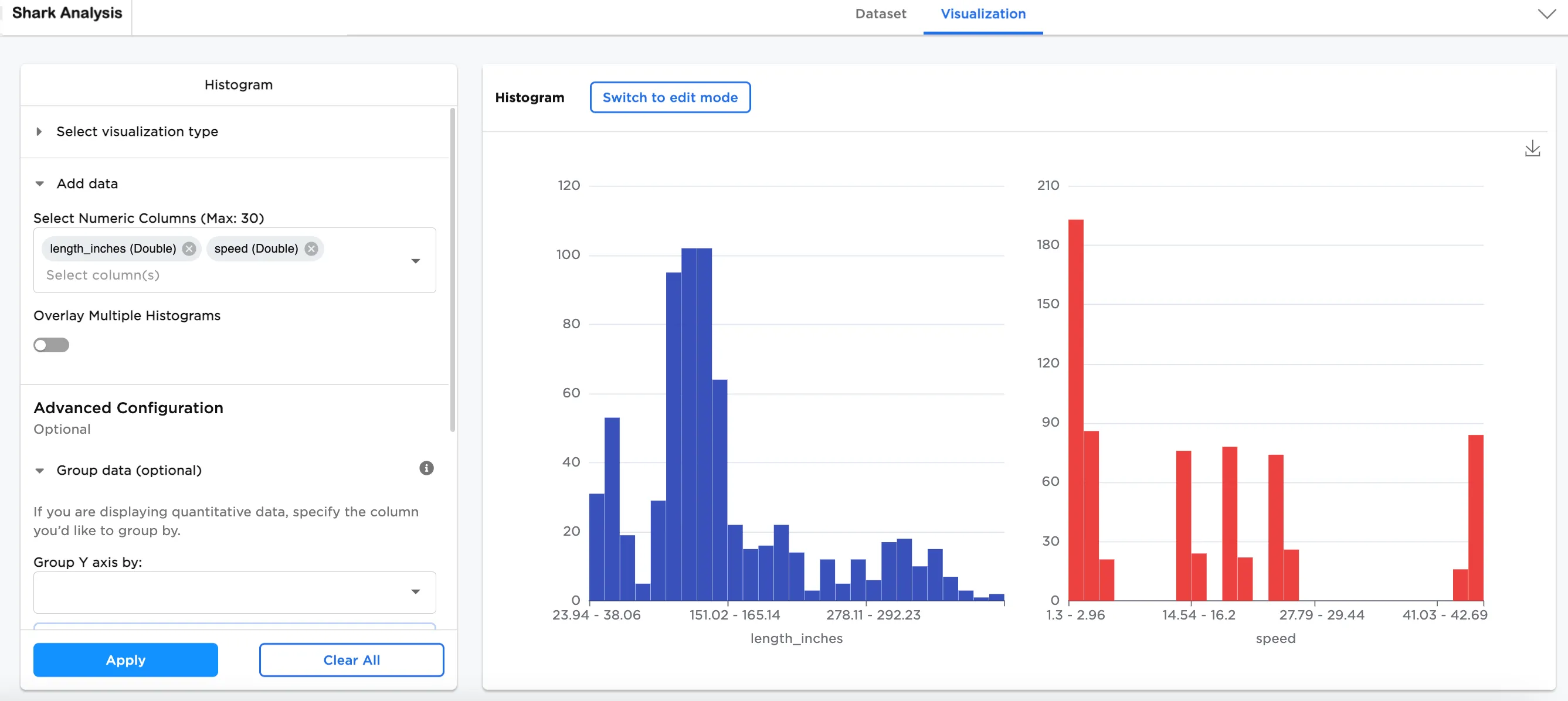Image resolution: width=1568 pixels, height=701 pixels.
Task: Open the Group Y axis by dropdown
Action: pyautogui.click(x=415, y=591)
